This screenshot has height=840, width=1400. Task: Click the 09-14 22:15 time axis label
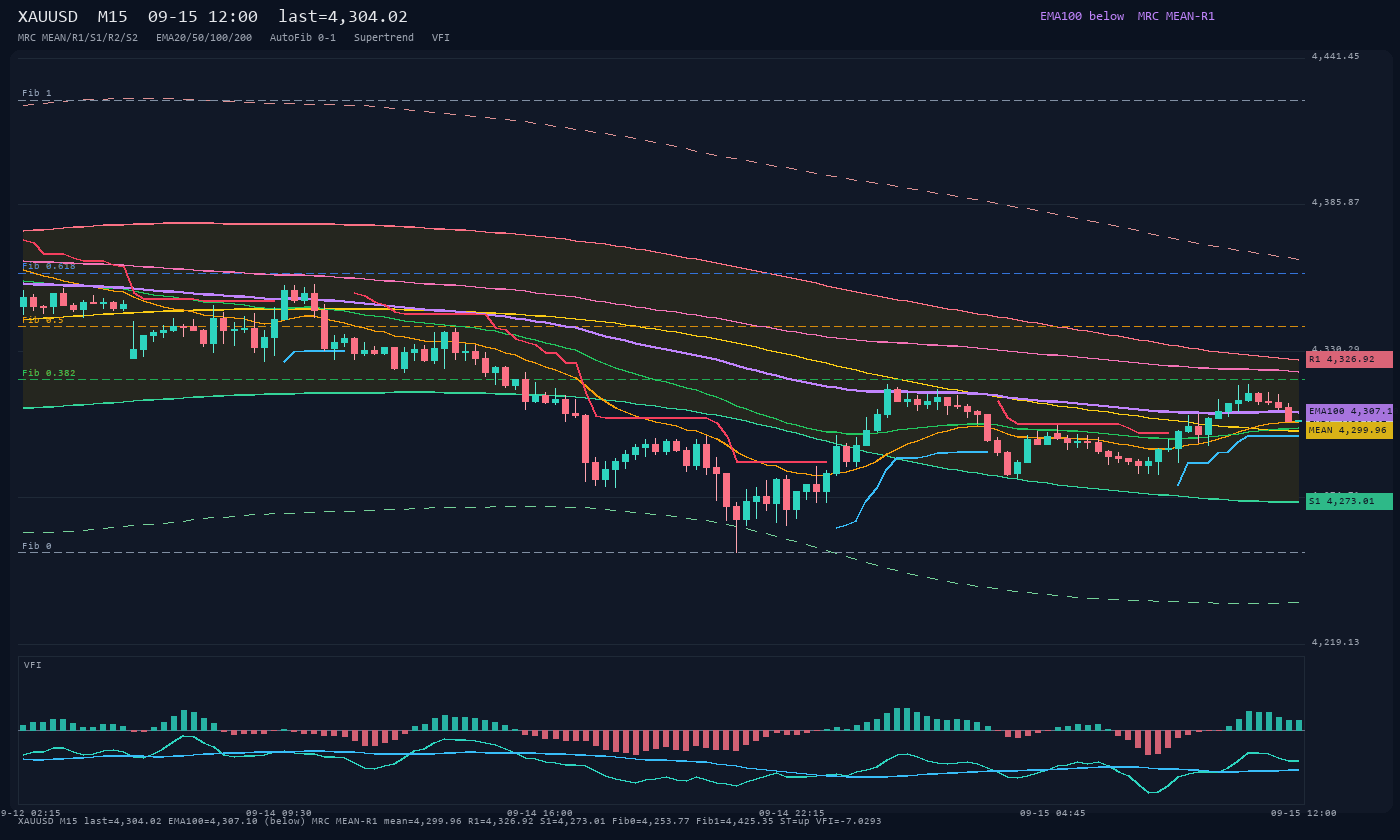point(792,813)
